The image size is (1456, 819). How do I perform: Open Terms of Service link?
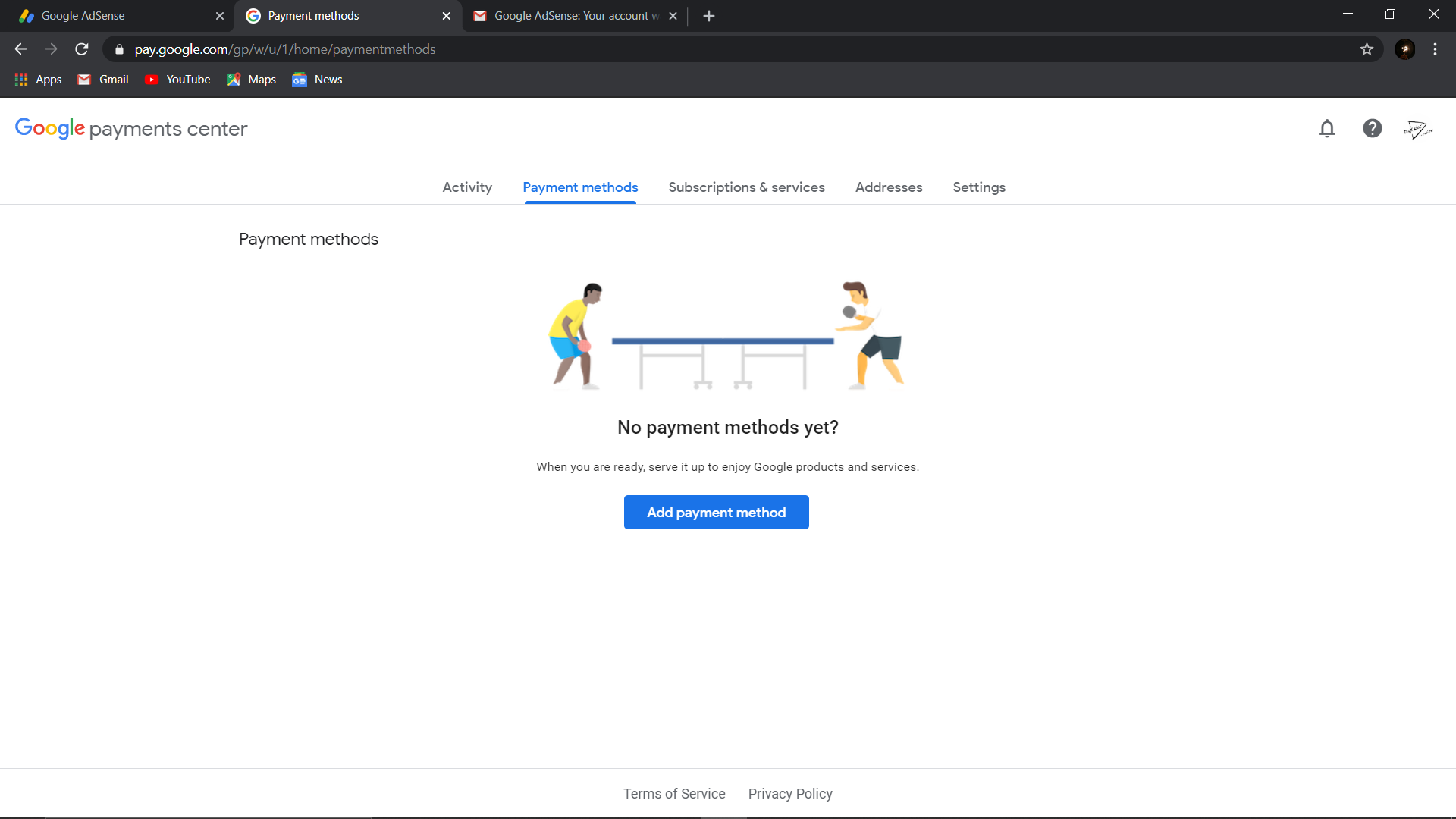[x=674, y=794]
